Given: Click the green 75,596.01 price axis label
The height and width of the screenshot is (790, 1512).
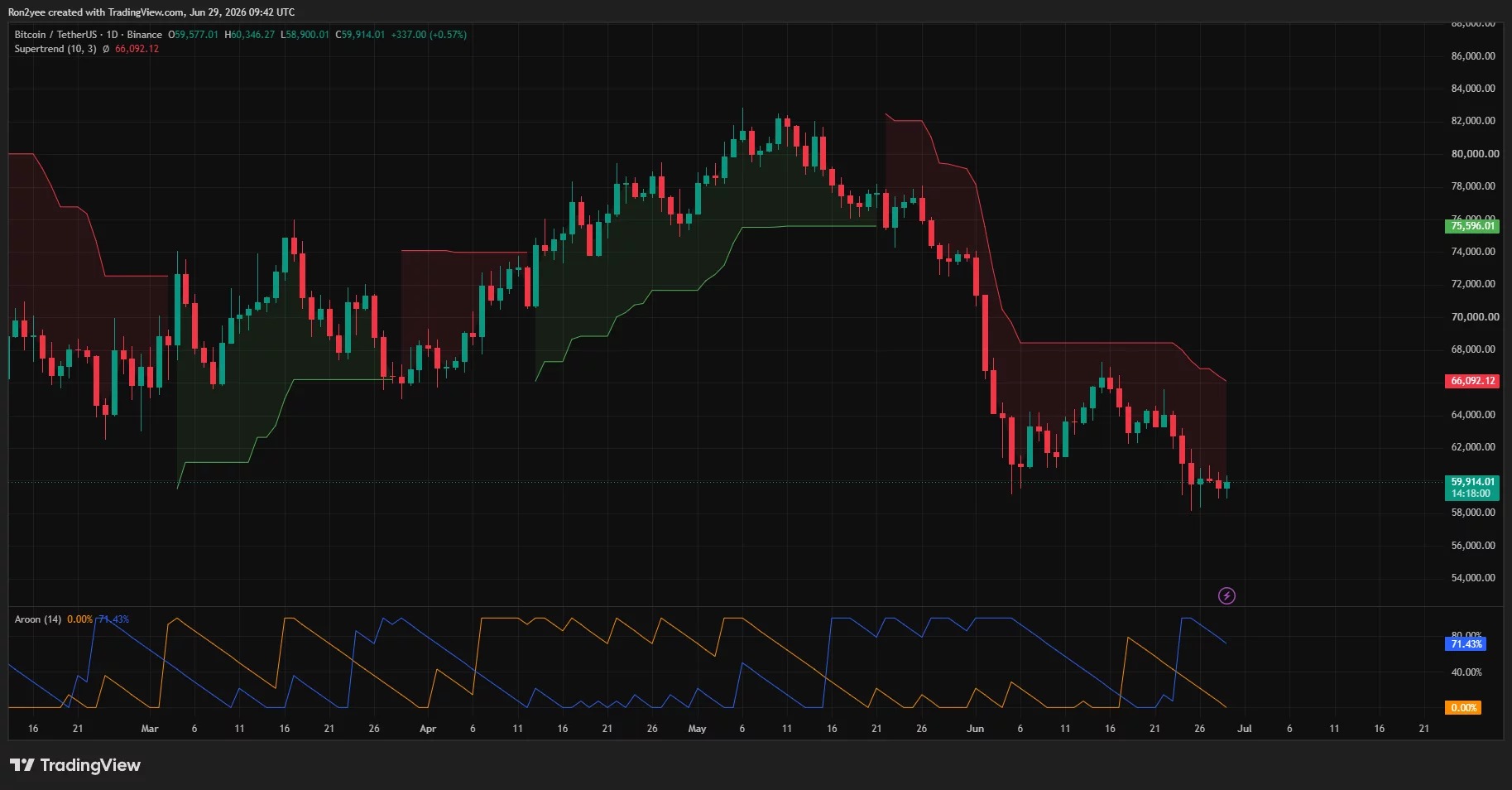Looking at the screenshot, I should click(1473, 226).
